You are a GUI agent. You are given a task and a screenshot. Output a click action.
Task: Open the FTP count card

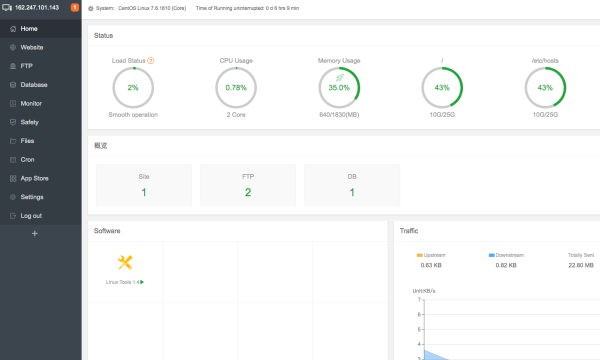coord(248,185)
